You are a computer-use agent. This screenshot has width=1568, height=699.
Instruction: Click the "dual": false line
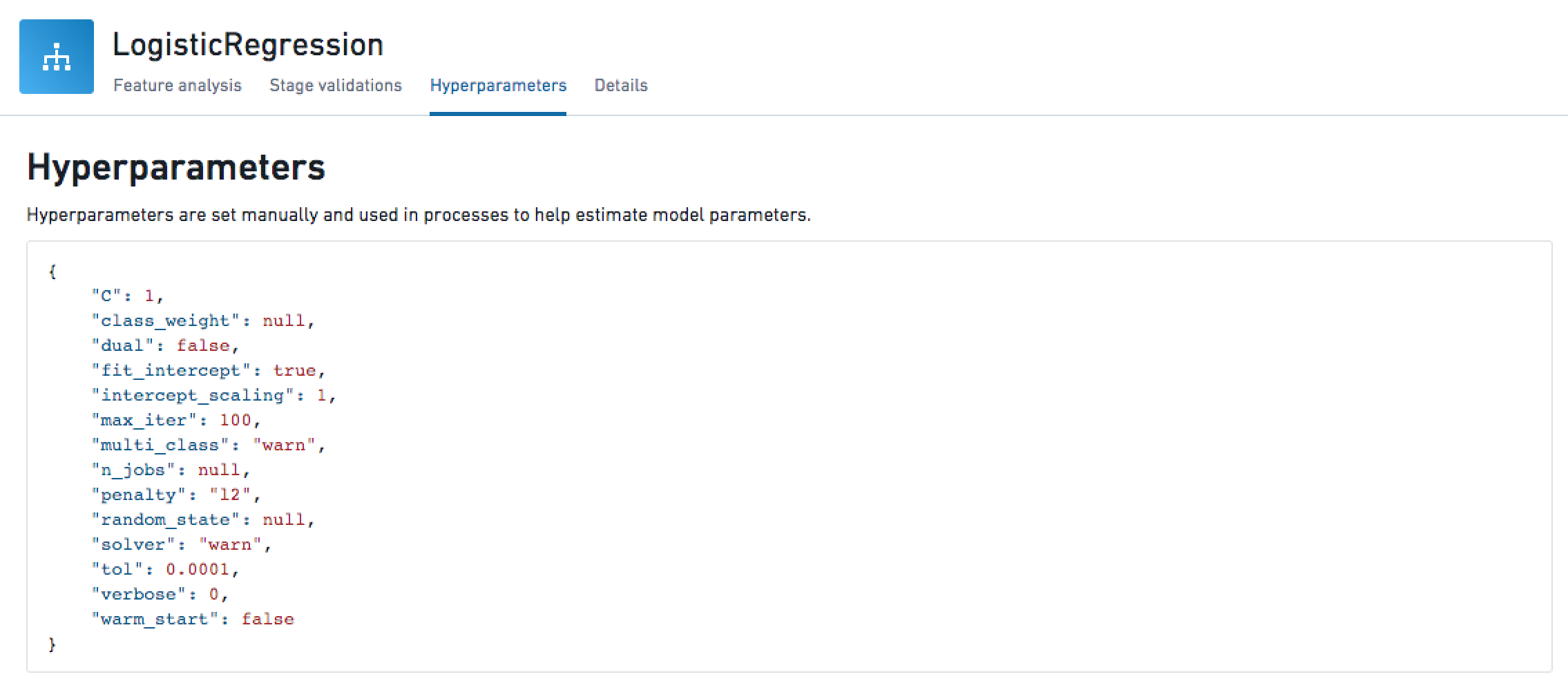[x=165, y=346]
